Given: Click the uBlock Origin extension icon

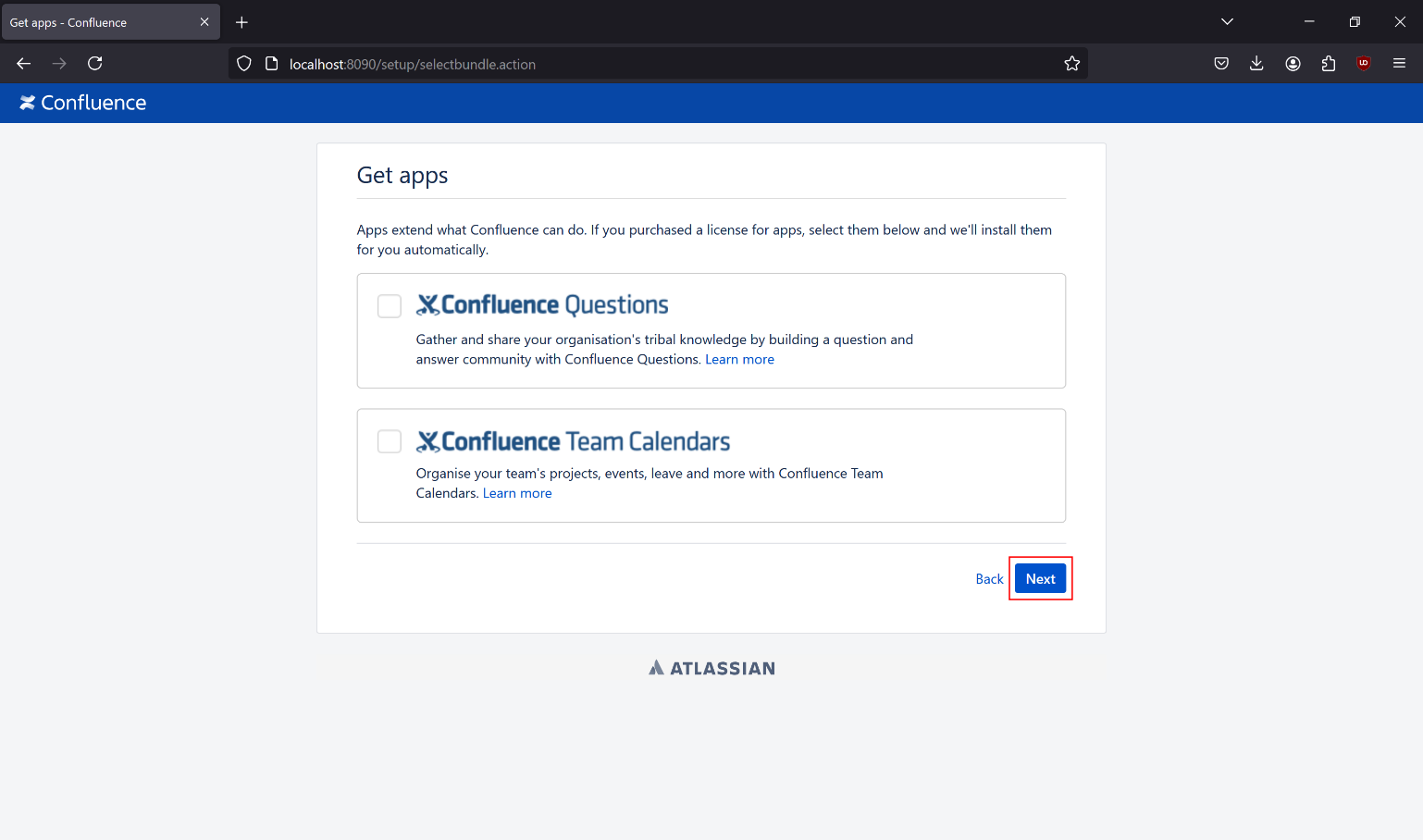Looking at the screenshot, I should click(x=1364, y=64).
